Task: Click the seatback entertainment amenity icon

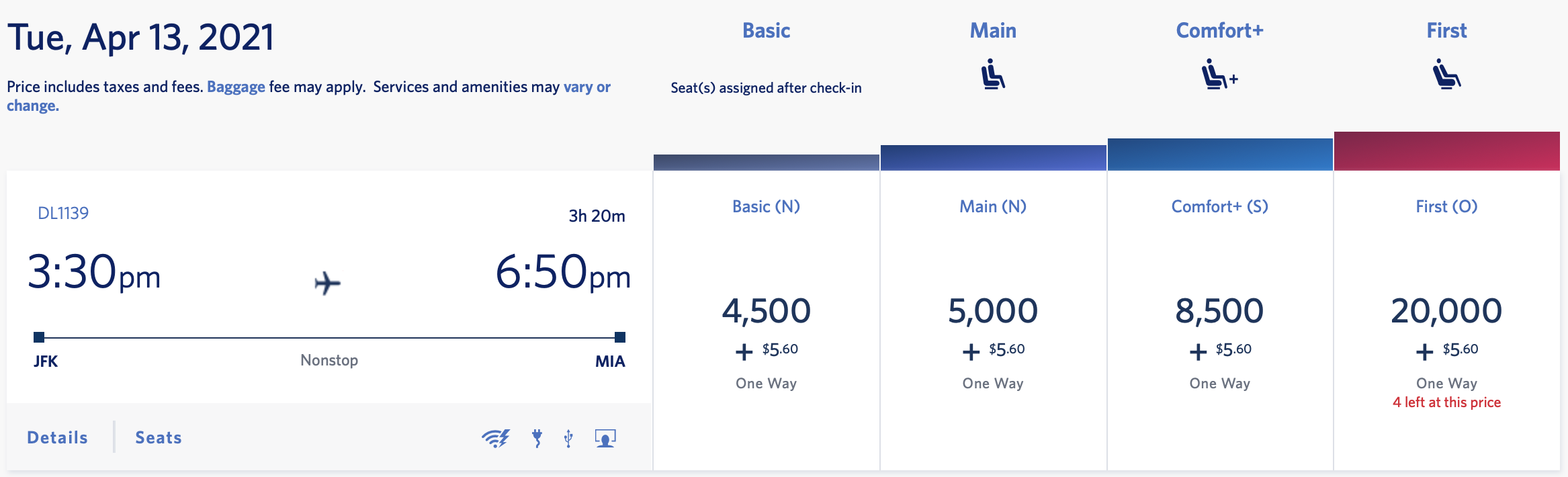Action: click(x=604, y=437)
